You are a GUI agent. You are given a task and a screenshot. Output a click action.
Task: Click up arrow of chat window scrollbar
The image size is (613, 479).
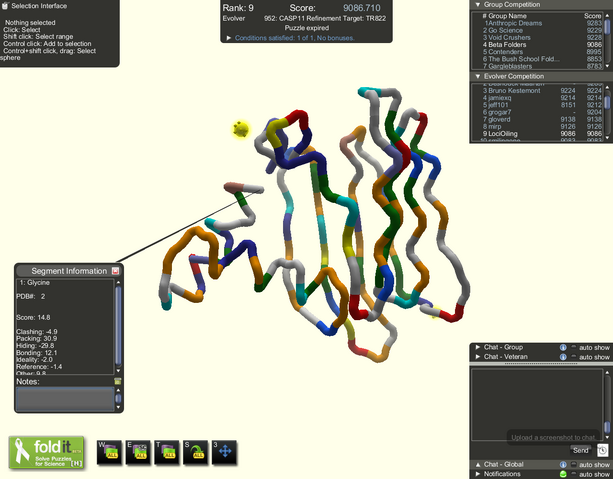coord(607,372)
